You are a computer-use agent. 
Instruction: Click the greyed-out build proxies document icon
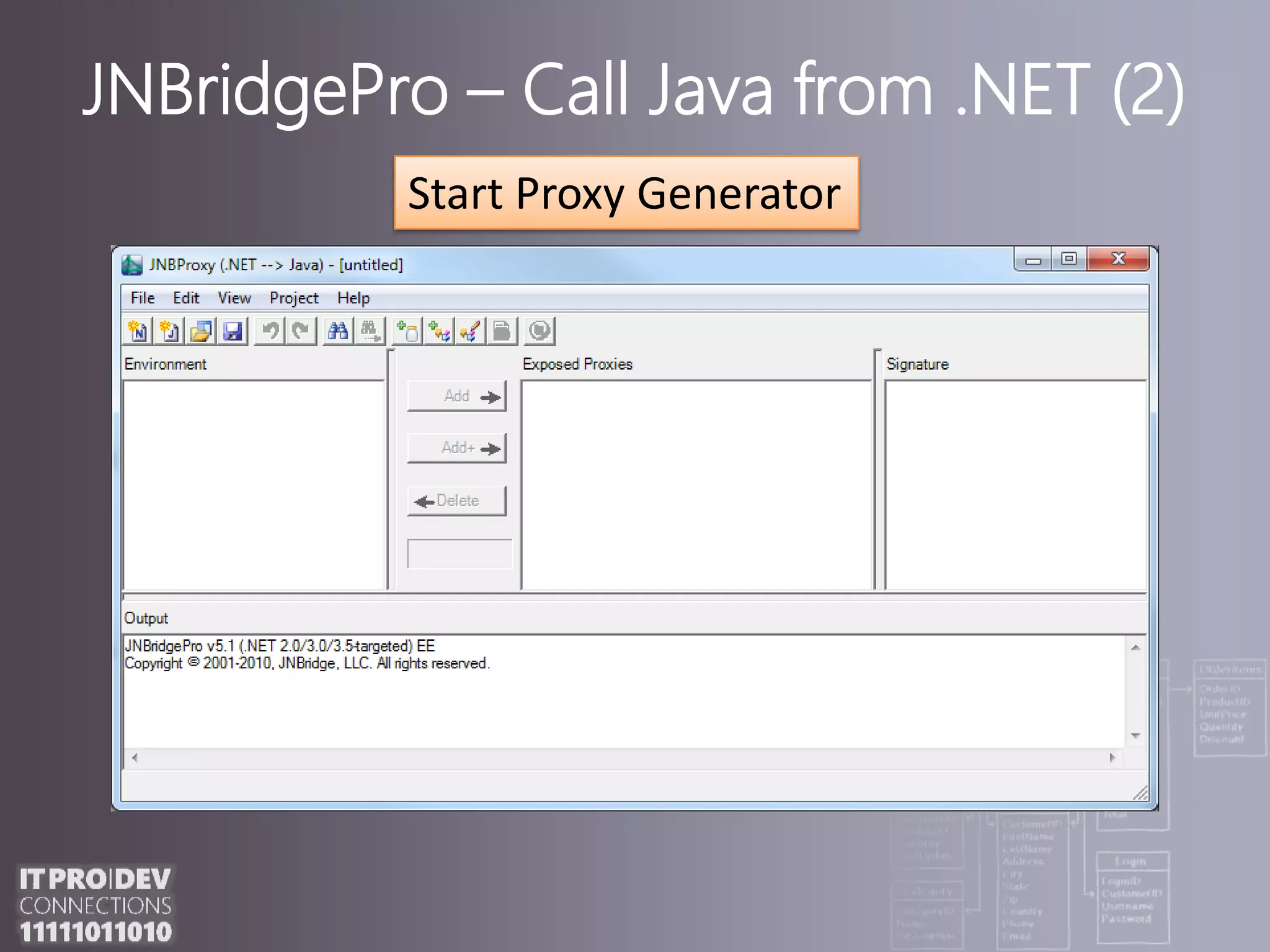click(502, 332)
